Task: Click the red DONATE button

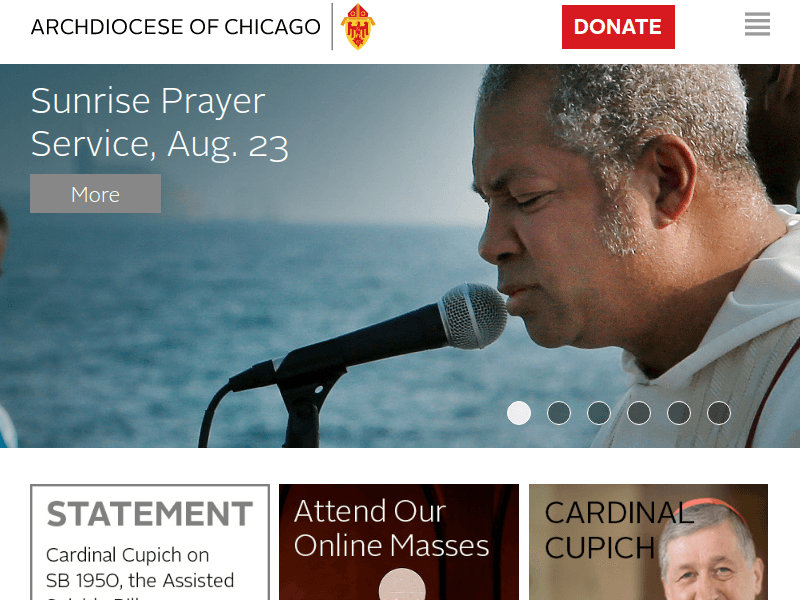Action: point(618,27)
